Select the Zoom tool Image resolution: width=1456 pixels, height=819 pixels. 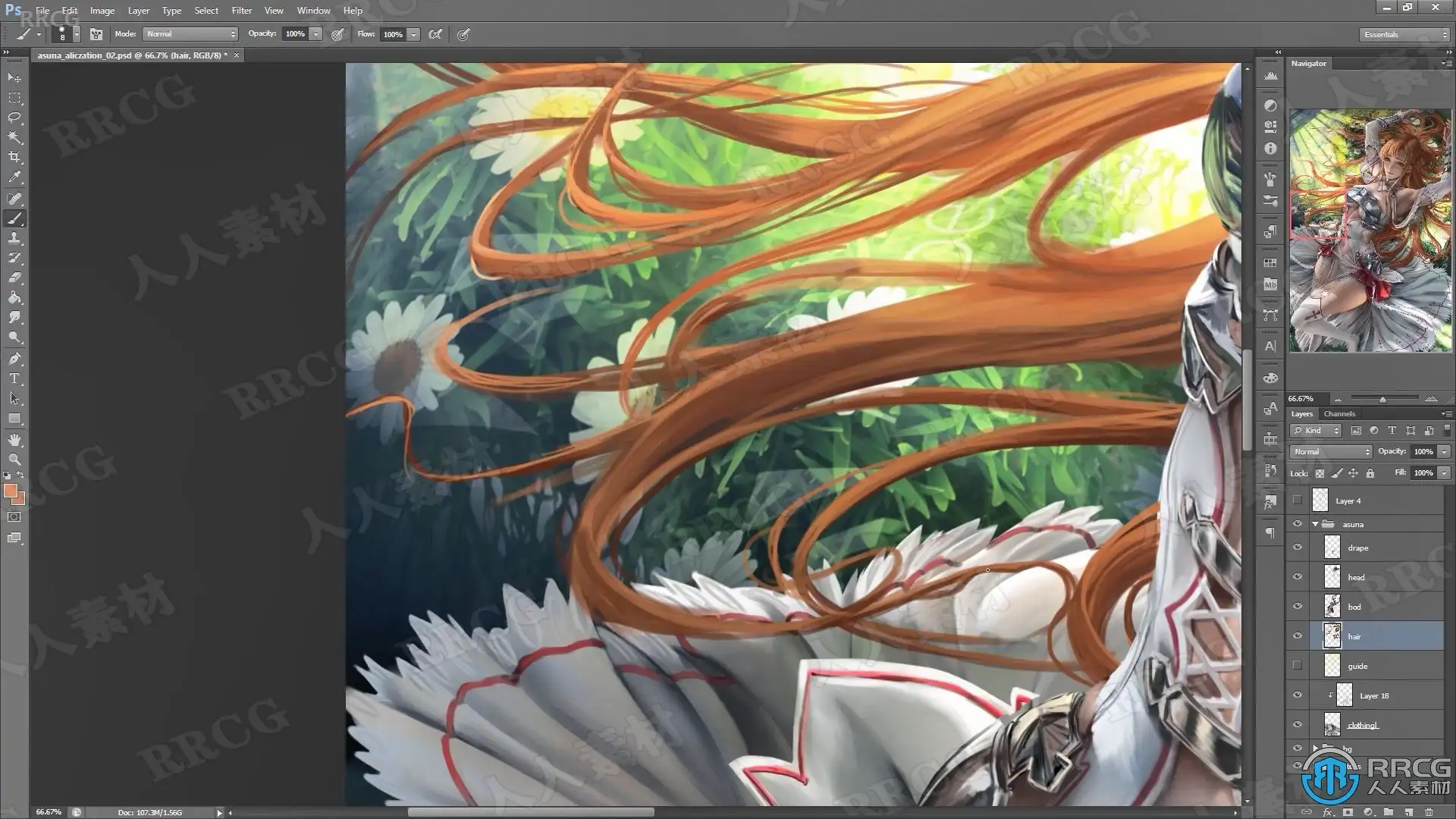(x=14, y=460)
